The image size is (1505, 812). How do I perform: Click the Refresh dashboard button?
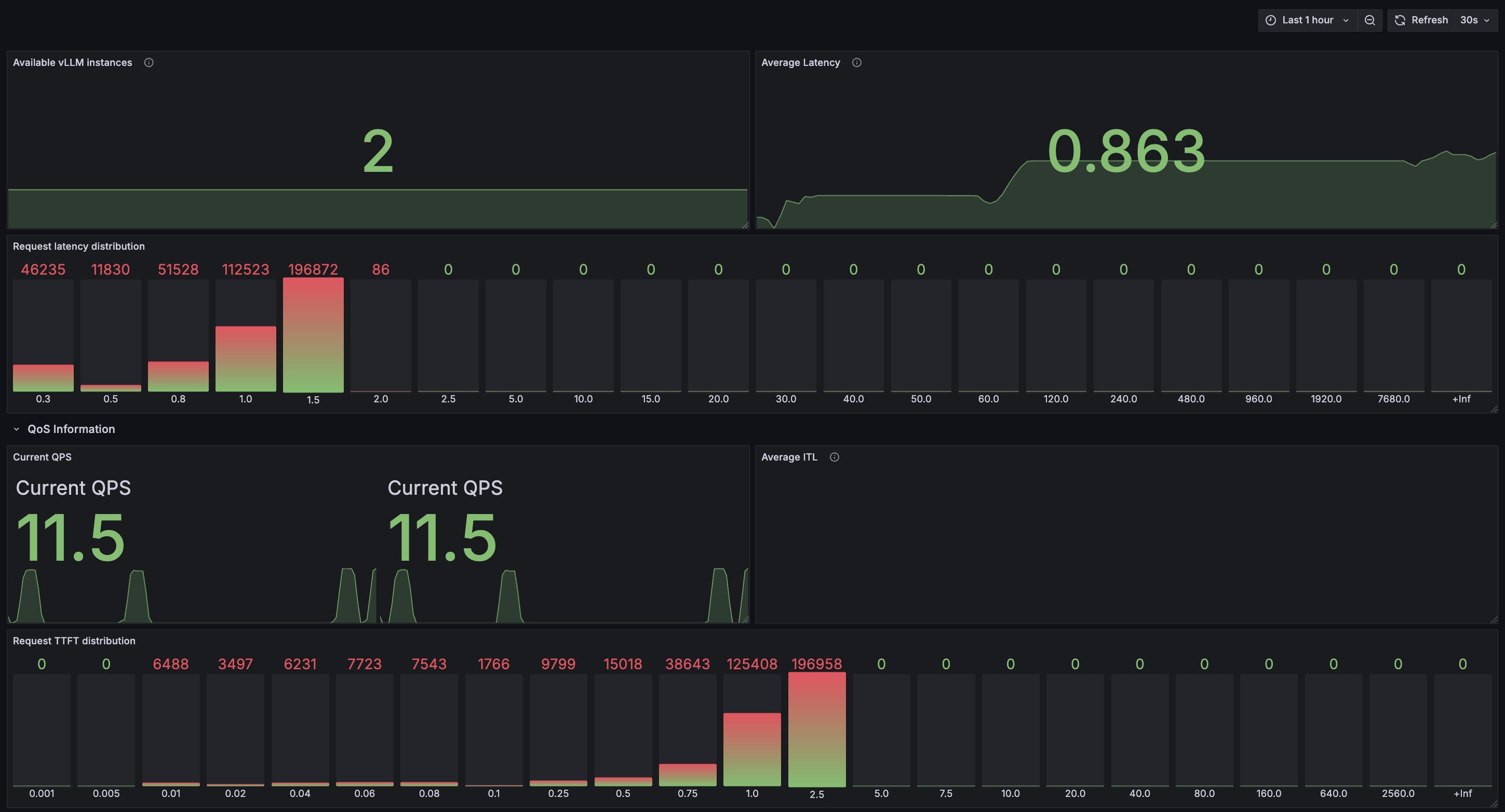[x=1421, y=20]
